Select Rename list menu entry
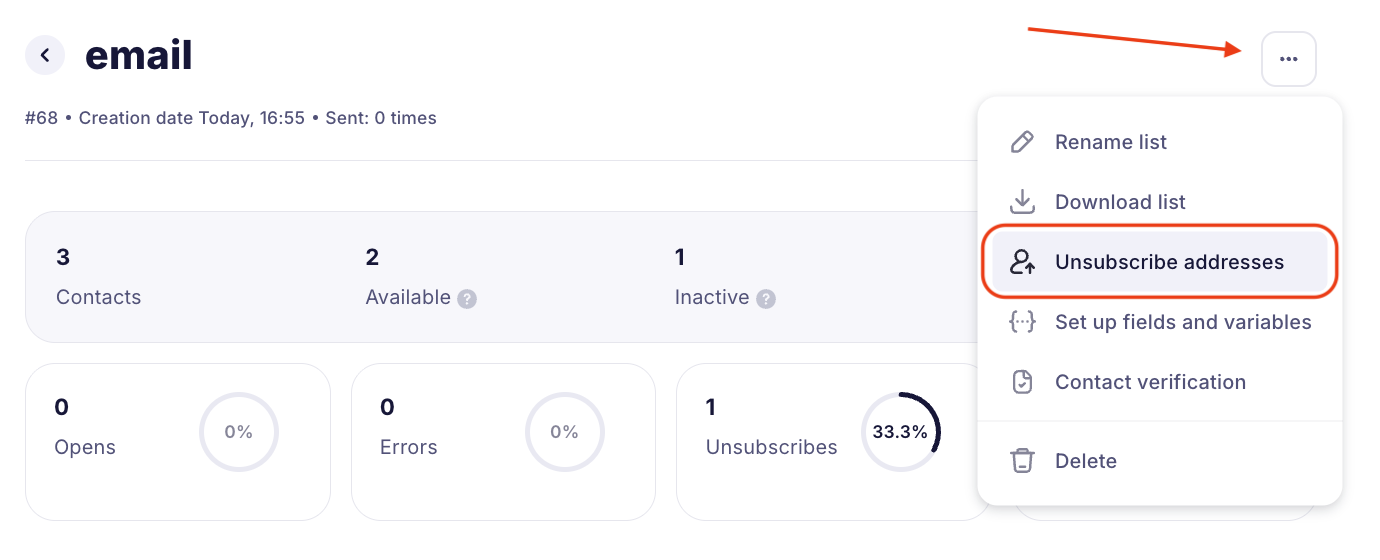 [1110, 142]
